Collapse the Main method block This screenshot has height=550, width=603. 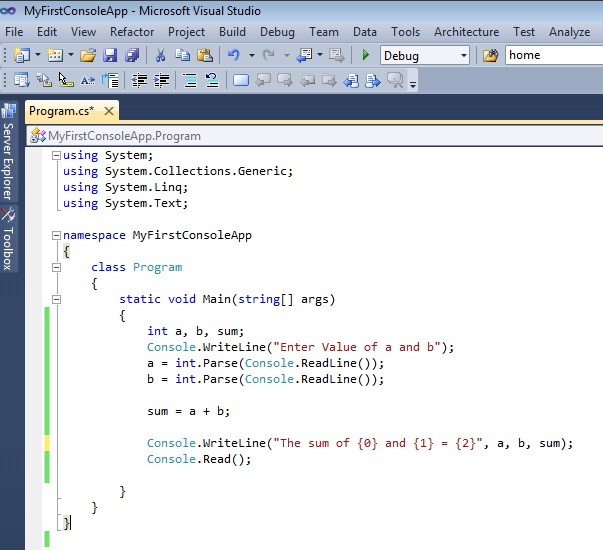click(56, 299)
